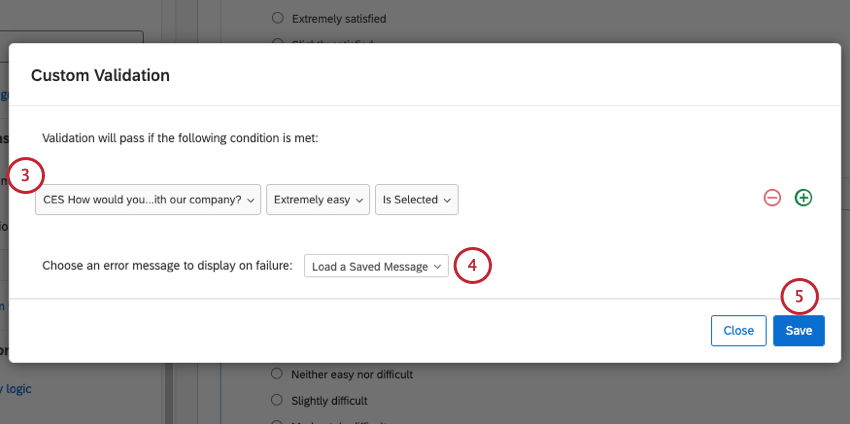The width and height of the screenshot is (850, 424).
Task: Click the Validation will pass condition text
Action: click(x=180, y=138)
